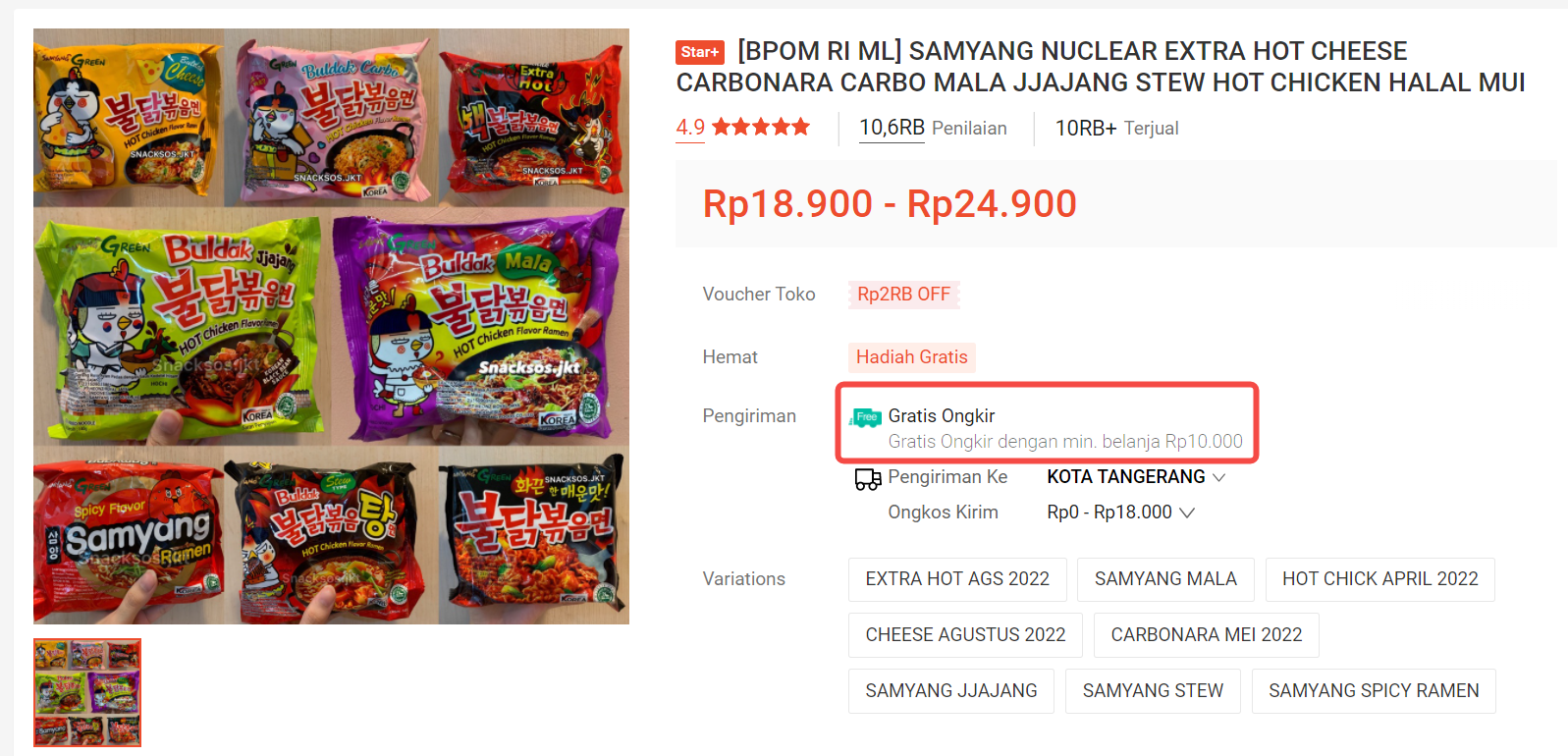The height and width of the screenshot is (756, 1568).
Task: Claim the Rp2RB OFF store voucher
Action: [903, 295]
